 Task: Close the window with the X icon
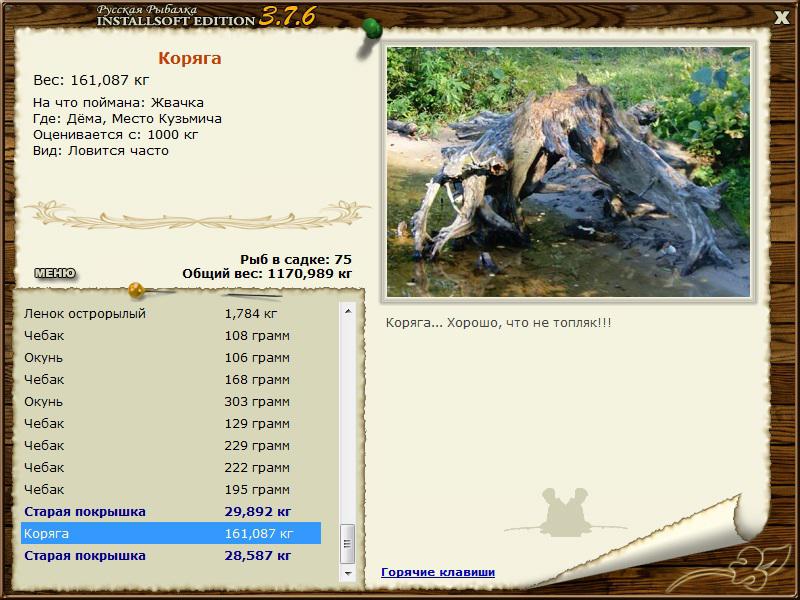pos(782,18)
